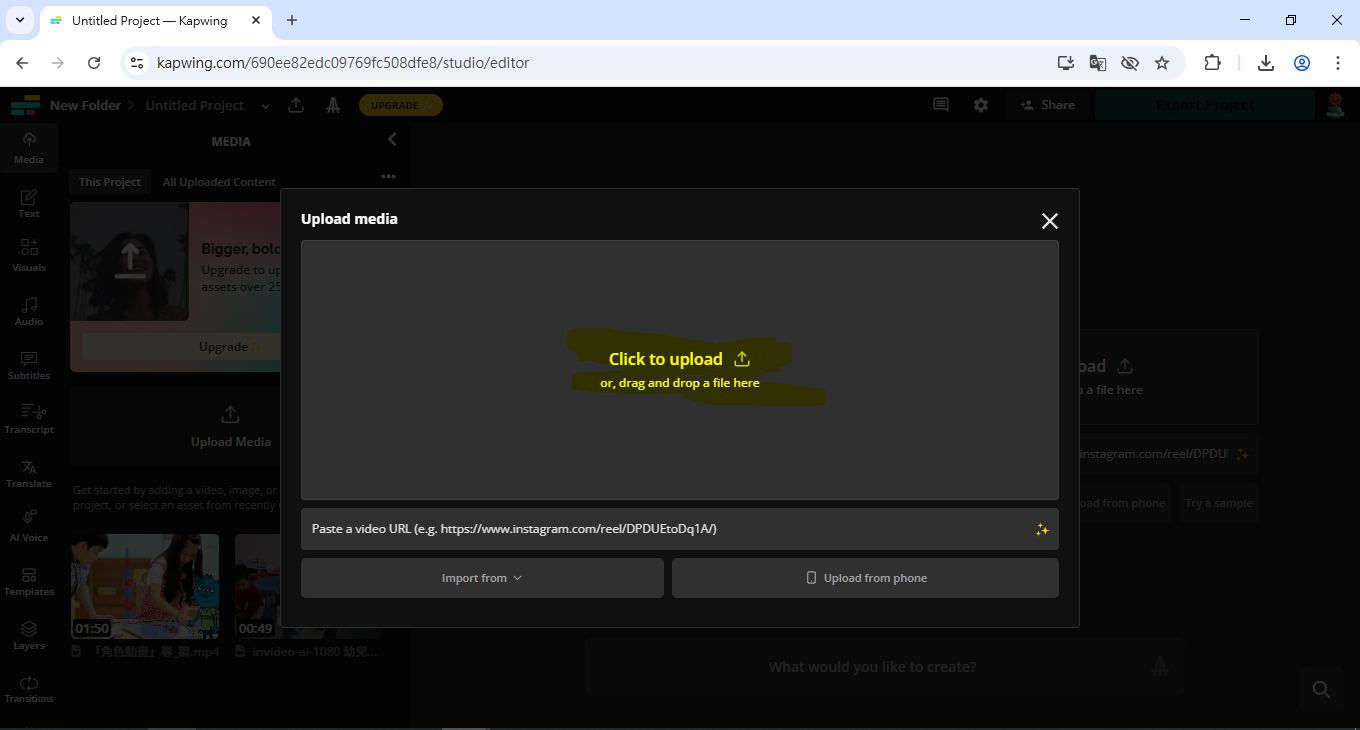Viewport: 1360px width, 730px height.
Task: Open the Audio sidebar panel
Action: click(29, 311)
